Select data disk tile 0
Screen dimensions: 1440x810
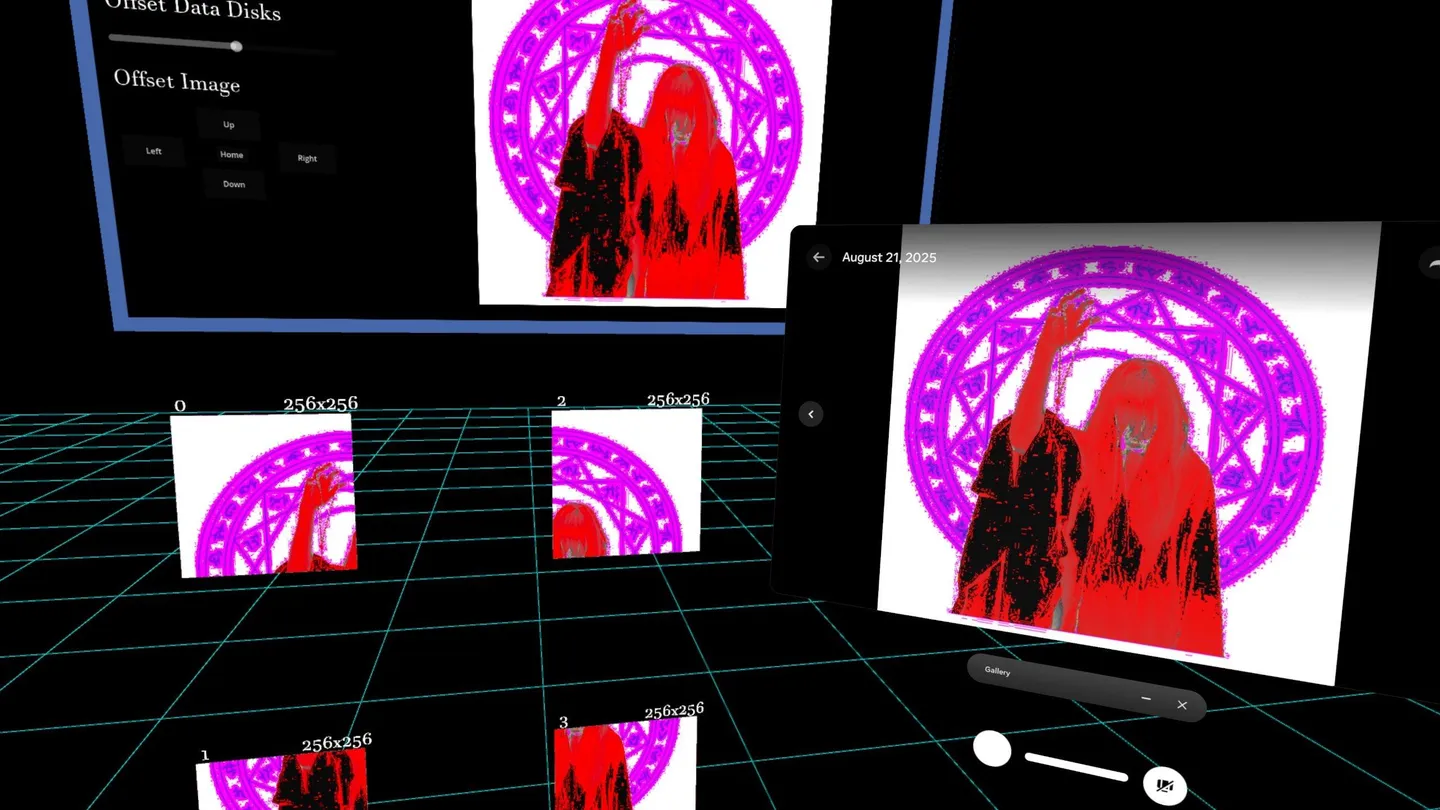264,496
